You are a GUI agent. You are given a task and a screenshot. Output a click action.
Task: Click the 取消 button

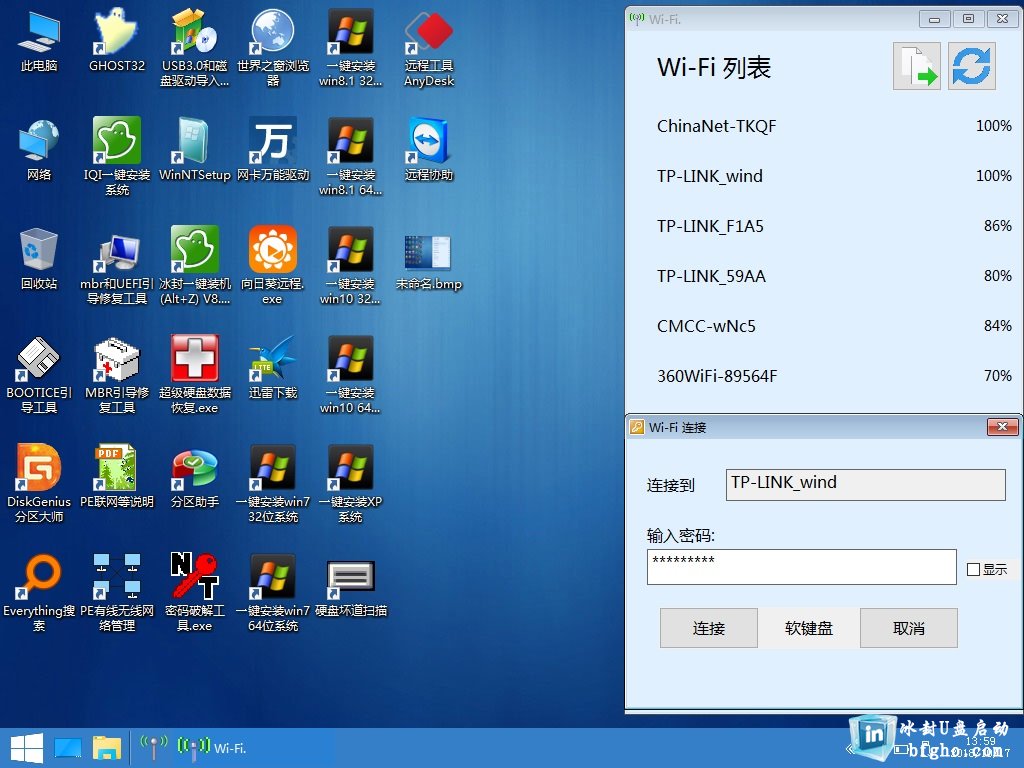pyautogui.click(x=908, y=628)
